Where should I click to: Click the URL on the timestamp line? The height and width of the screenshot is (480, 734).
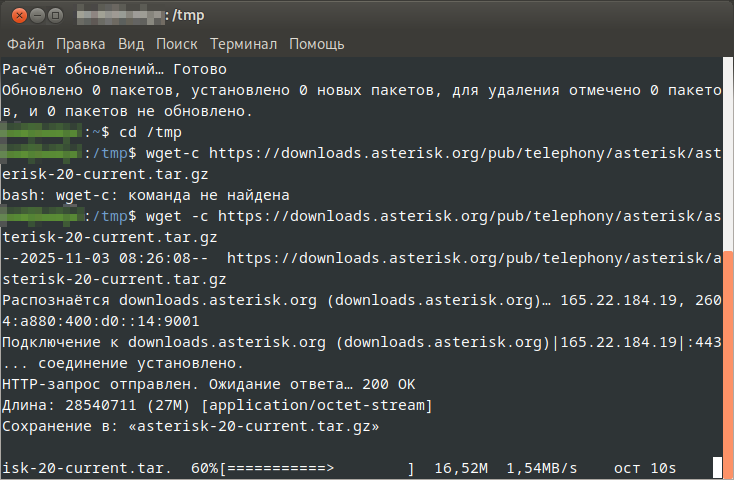tap(470, 258)
